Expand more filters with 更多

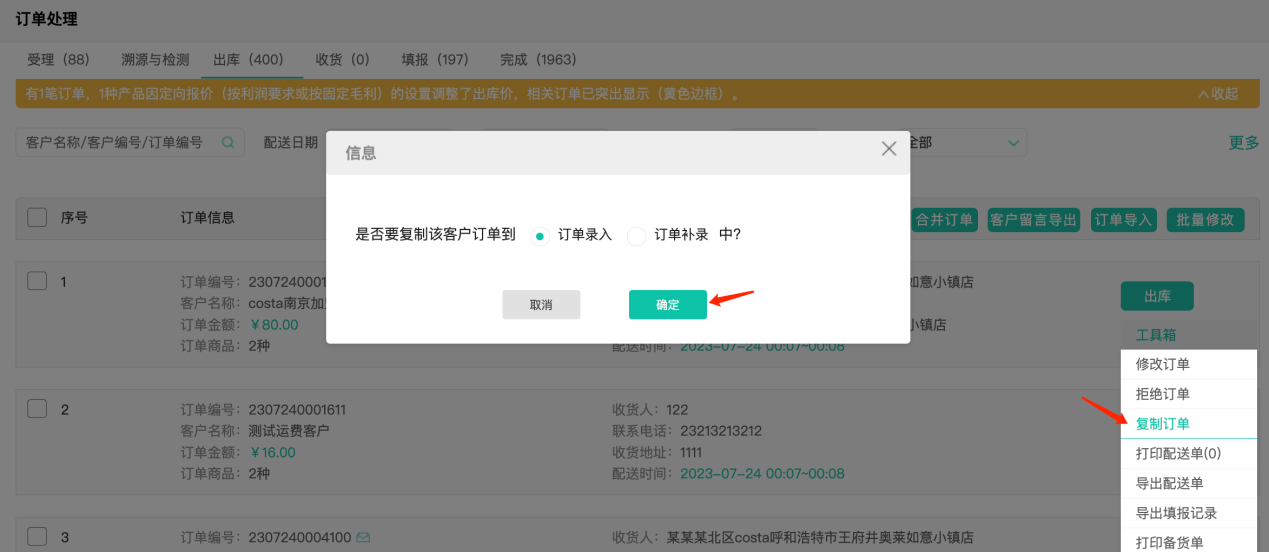coord(1244,143)
